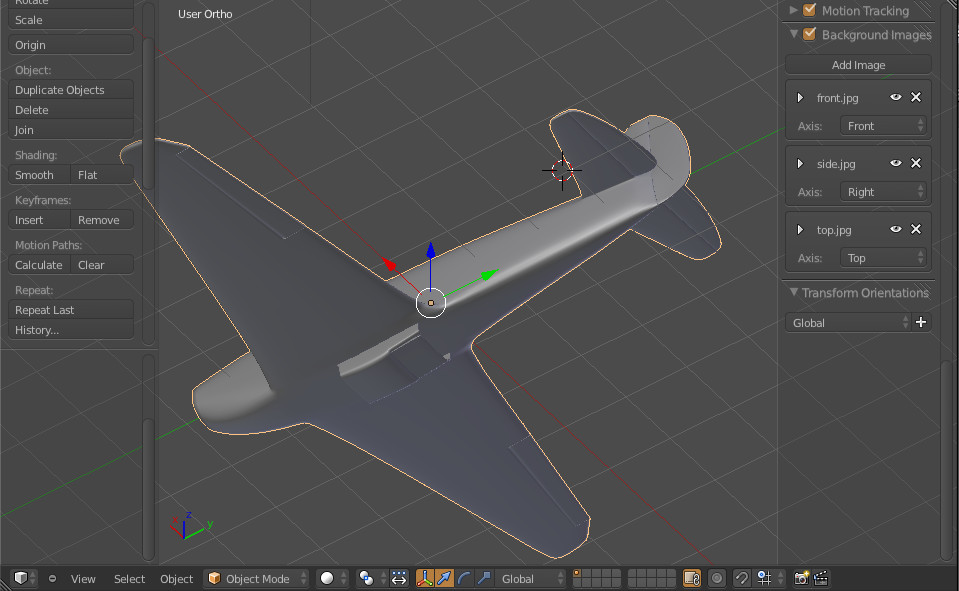
Task: Open the viewport shading sphere selector
Action: point(333,578)
